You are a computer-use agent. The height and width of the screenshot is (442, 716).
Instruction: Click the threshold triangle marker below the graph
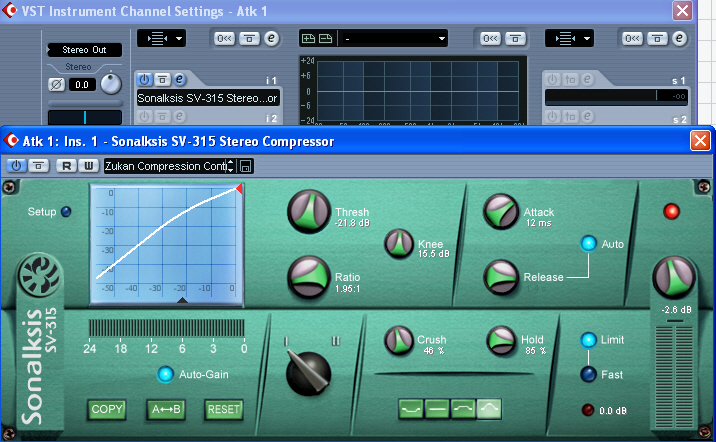pyautogui.click(x=182, y=300)
